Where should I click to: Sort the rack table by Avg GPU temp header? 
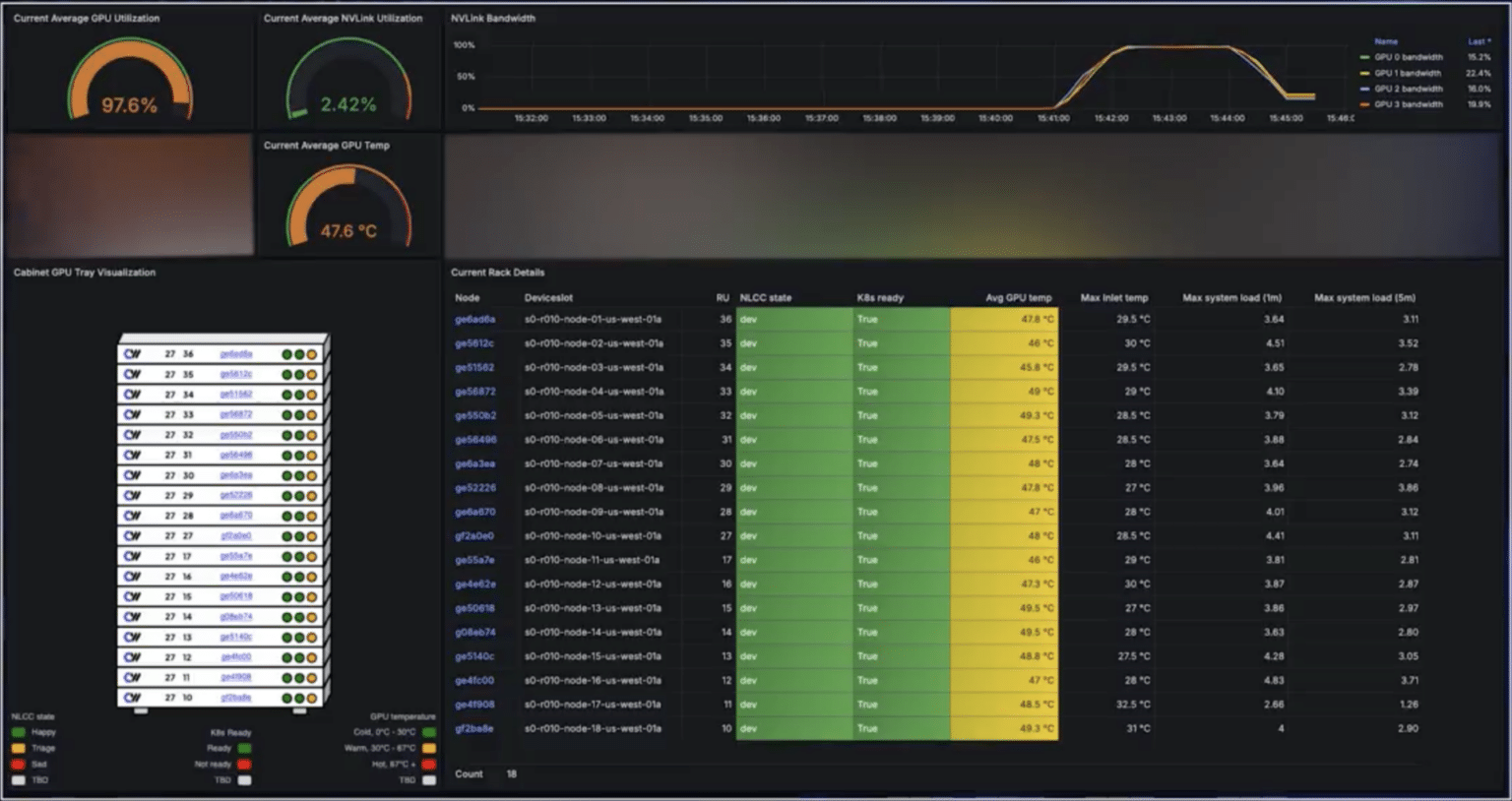pos(1018,297)
